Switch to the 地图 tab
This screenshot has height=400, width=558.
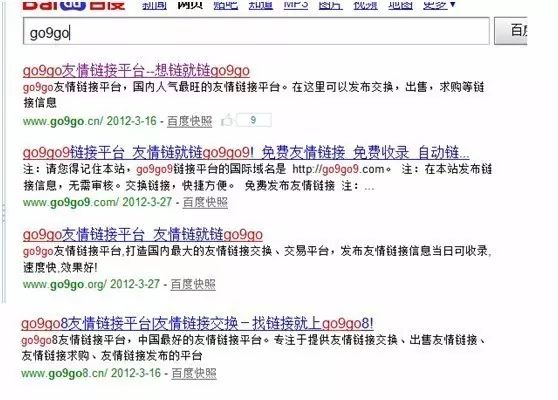(x=400, y=4)
